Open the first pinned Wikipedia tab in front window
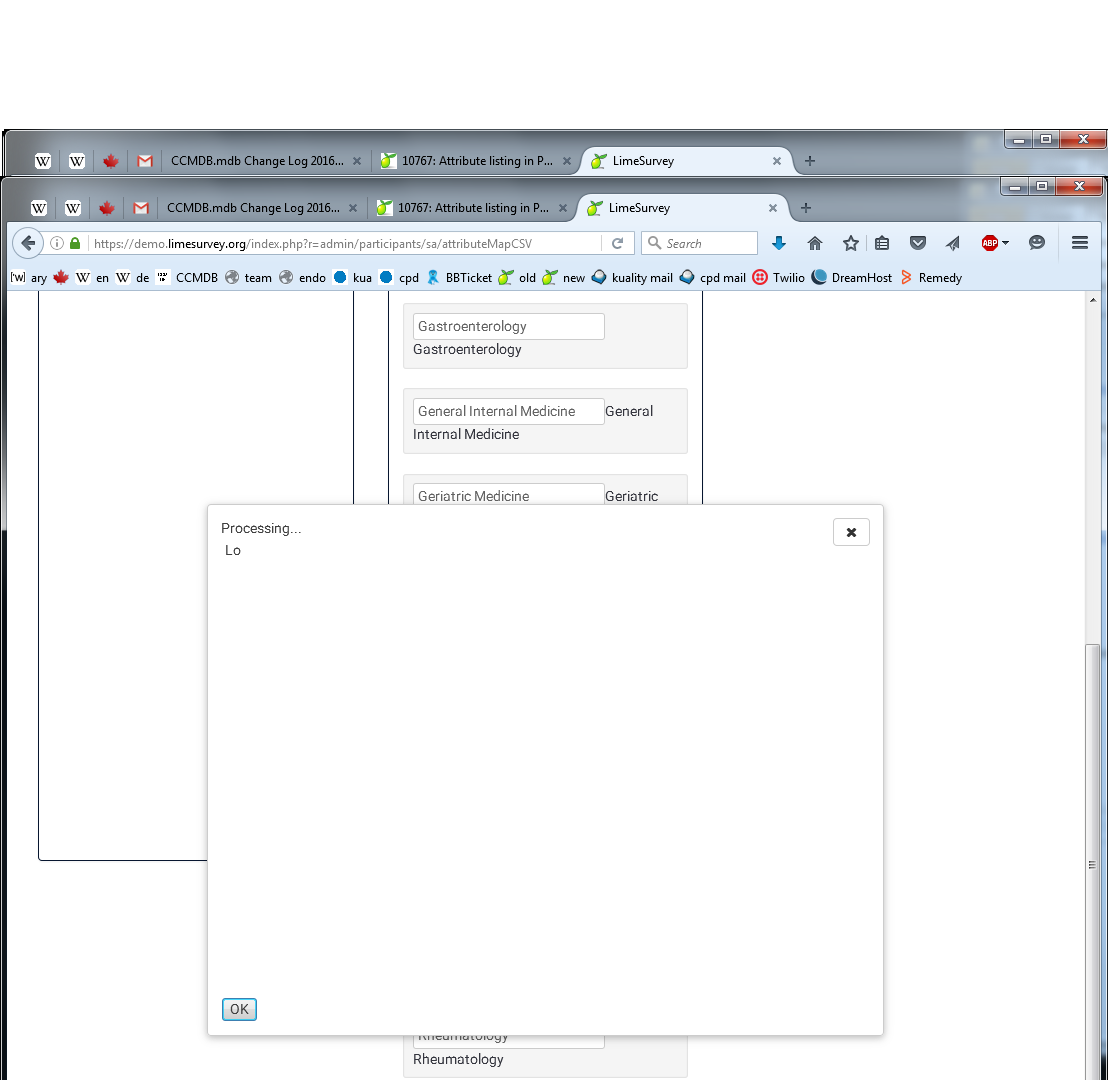Image resolution: width=1108 pixels, height=1080 pixels. [x=39, y=208]
